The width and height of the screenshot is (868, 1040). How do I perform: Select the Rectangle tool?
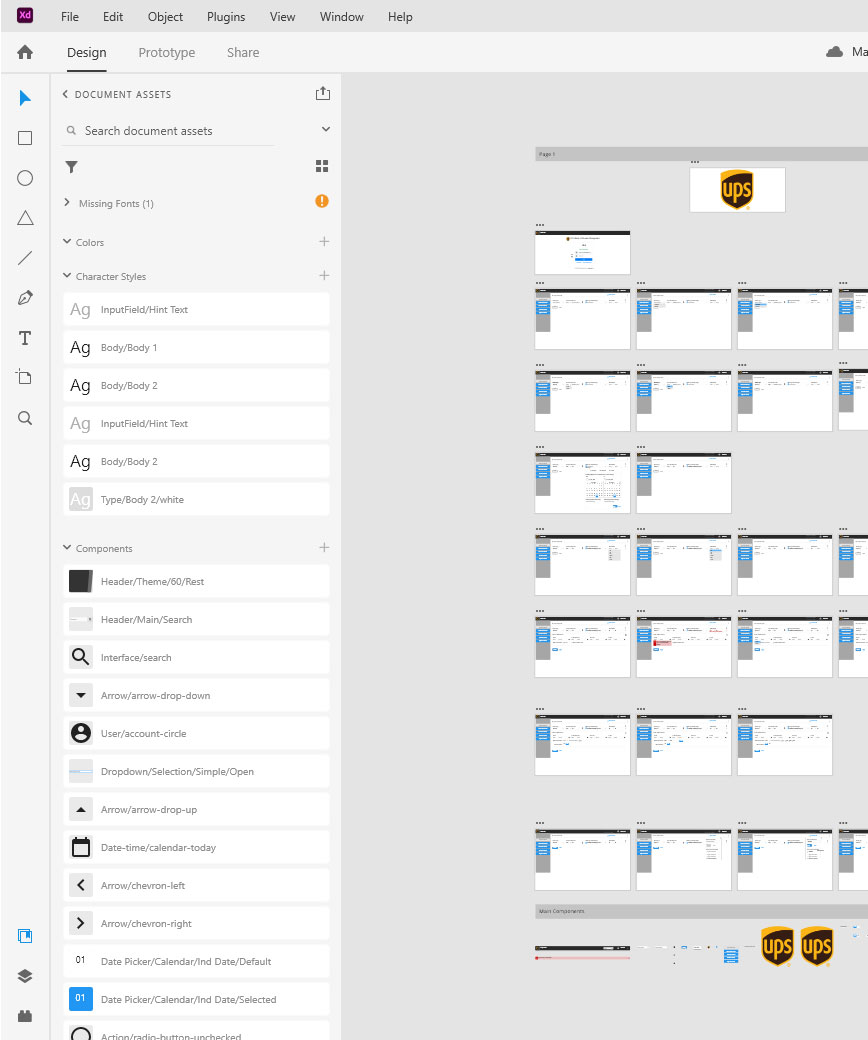click(x=25, y=138)
